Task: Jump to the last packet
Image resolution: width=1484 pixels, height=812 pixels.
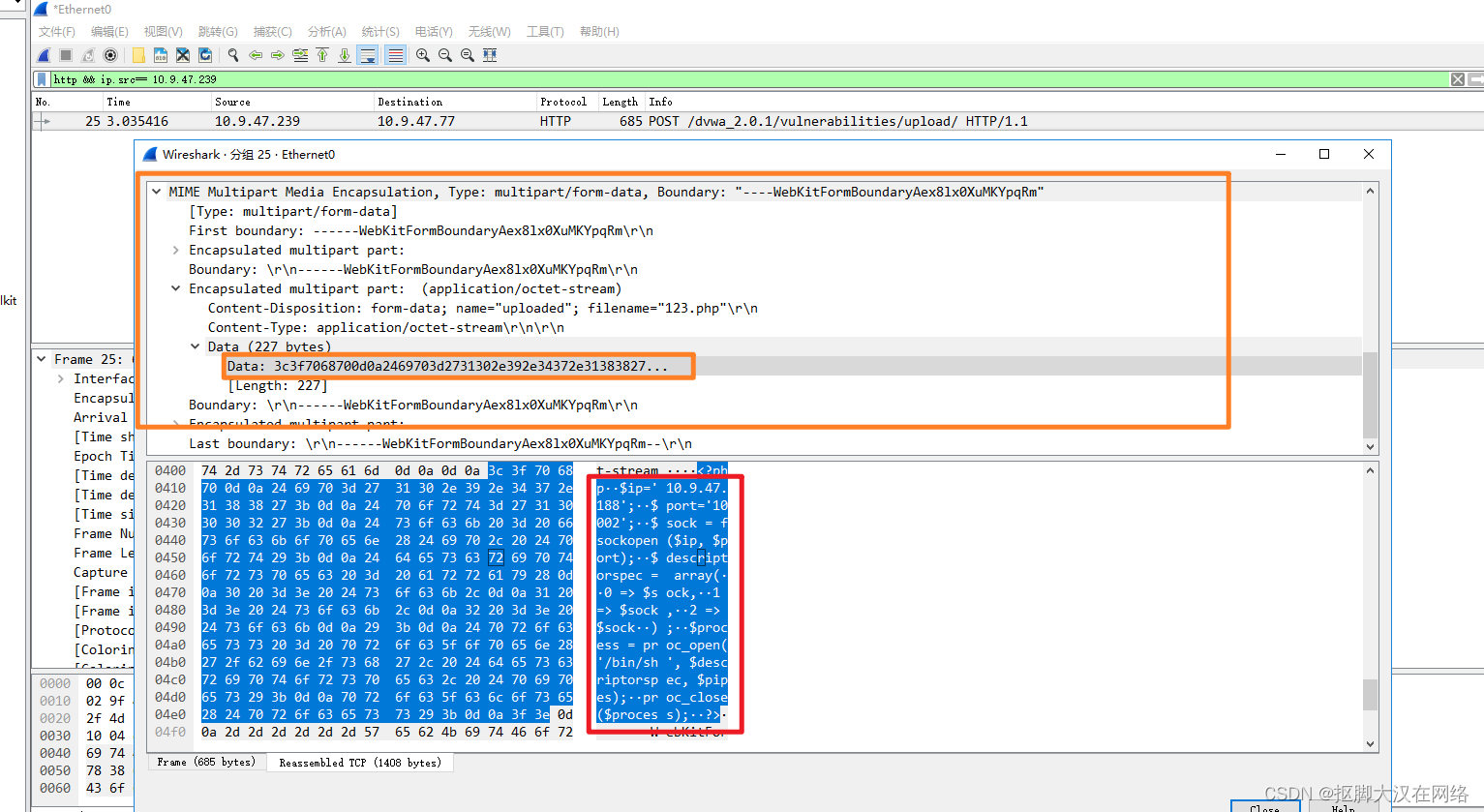Action: coord(345,55)
